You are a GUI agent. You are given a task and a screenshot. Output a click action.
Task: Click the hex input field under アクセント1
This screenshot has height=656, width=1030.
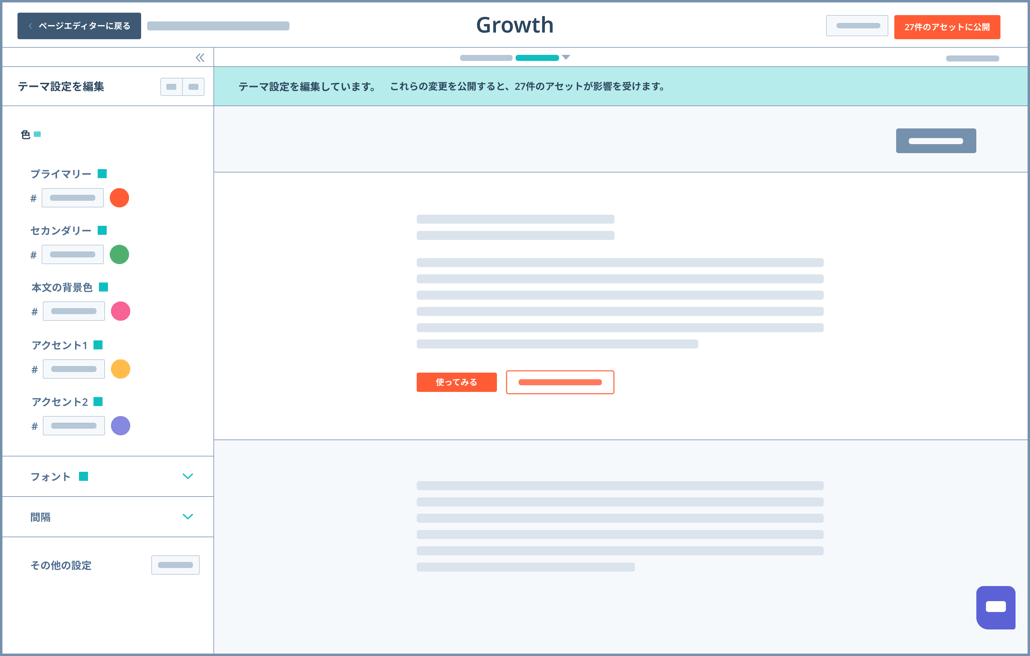[x=73, y=368]
